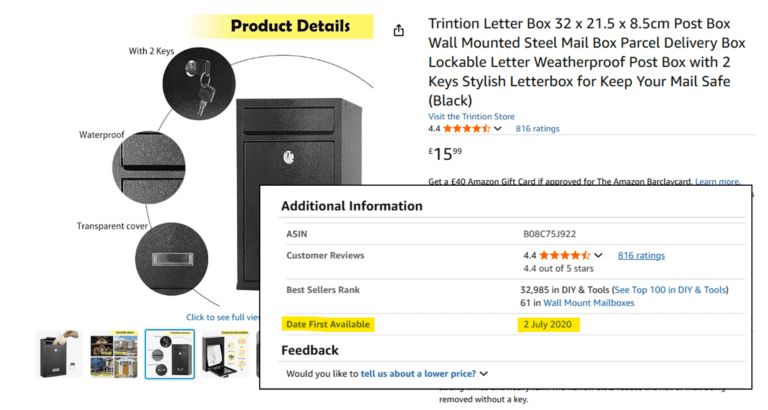Click the share icon beside the product image

click(x=399, y=31)
